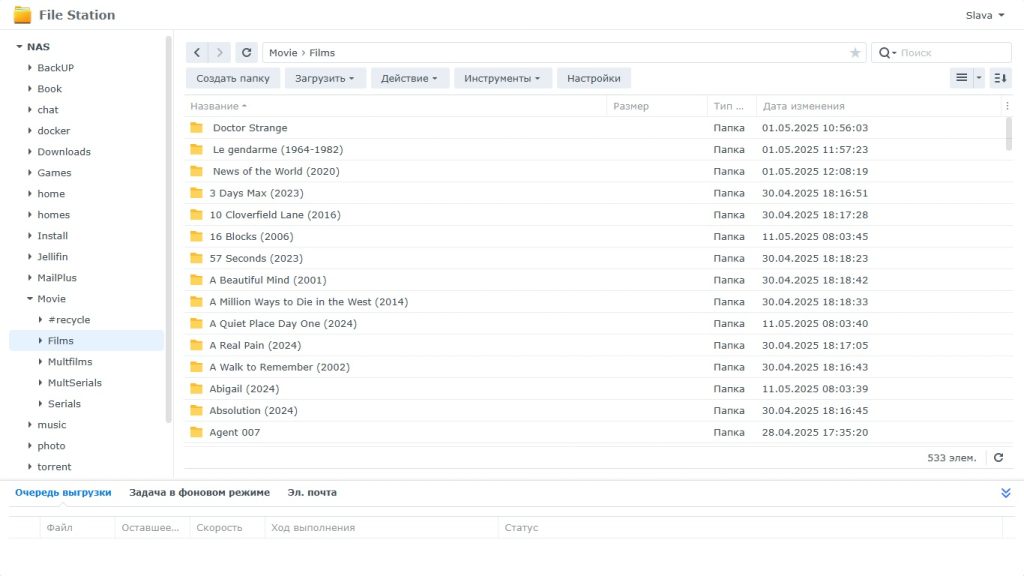Image resolution: width=1024 pixels, height=576 pixels.
Task: Expand the BackUP folder in tree
Action: [x=29, y=67]
